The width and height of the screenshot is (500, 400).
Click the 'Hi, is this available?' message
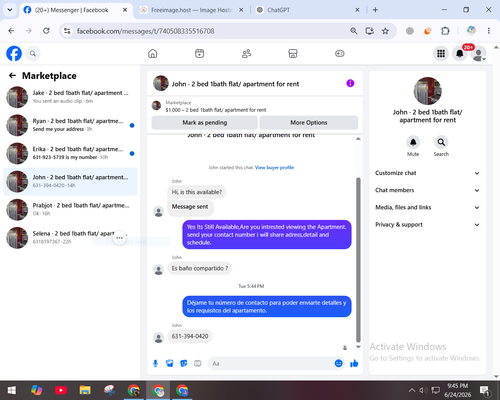(x=197, y=192)
